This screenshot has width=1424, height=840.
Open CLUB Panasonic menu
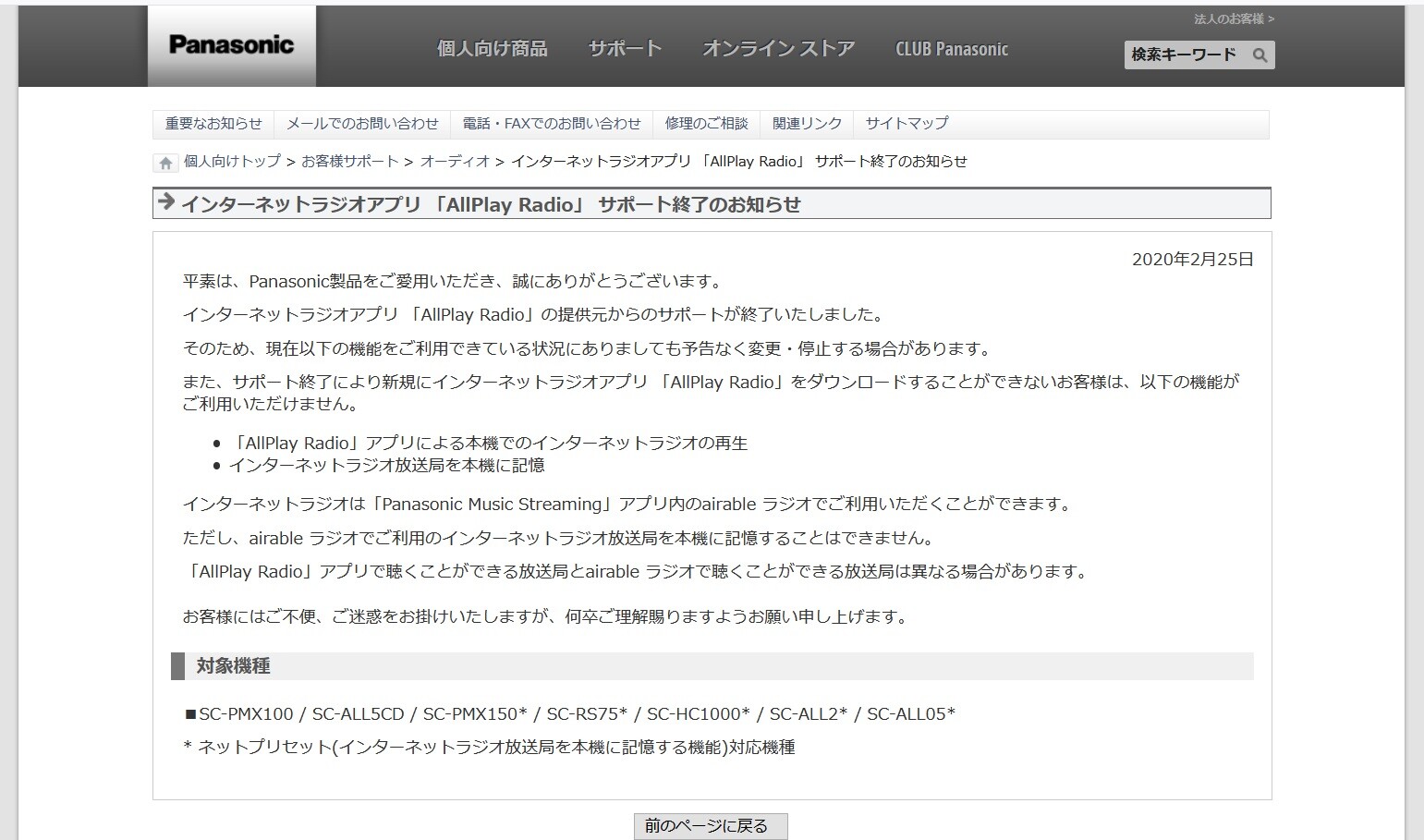952,49
